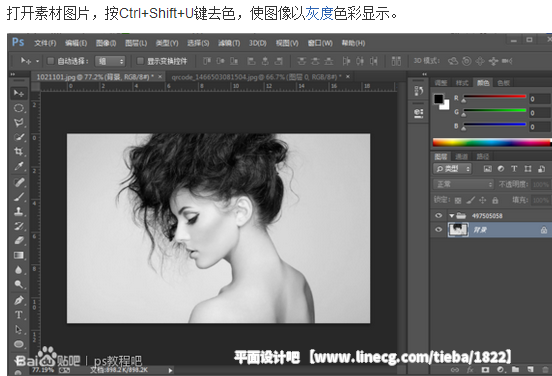Open the 图像(I) menu
This screenshot has height=376, width=552.
[x=106, y=43]
